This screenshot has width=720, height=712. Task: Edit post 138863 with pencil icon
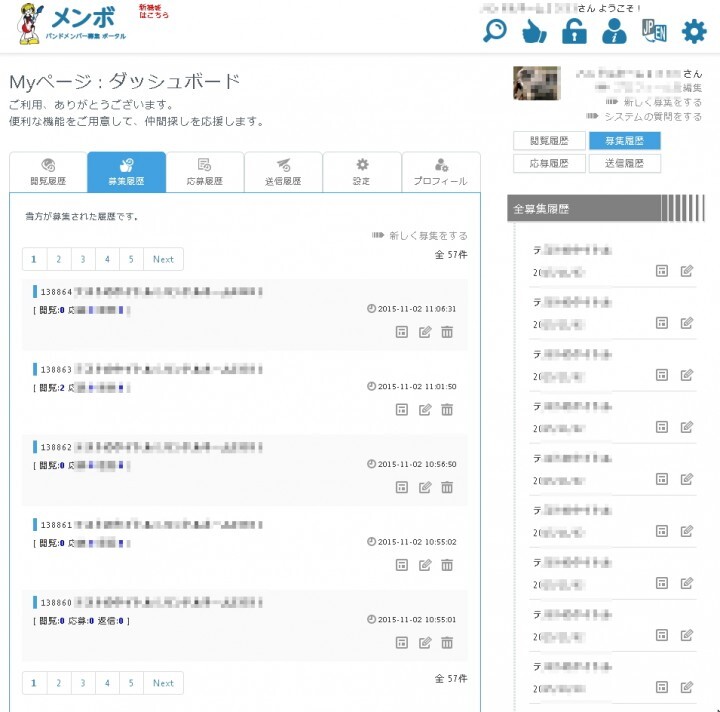[425, 409]
